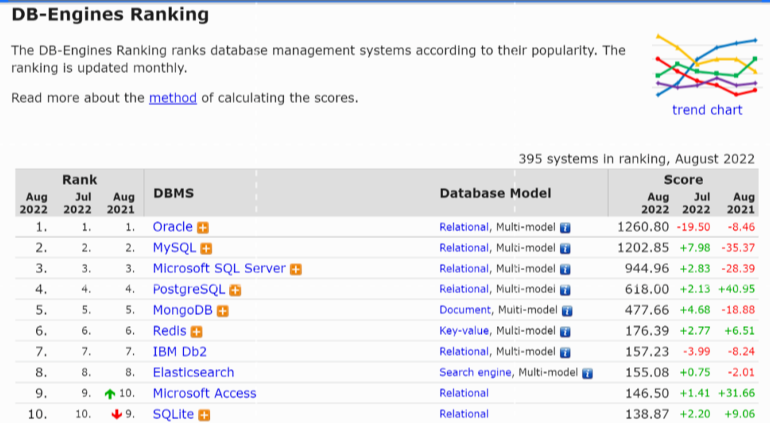Click the IBM Db2 score 157.23

click(x=647, y=352)
